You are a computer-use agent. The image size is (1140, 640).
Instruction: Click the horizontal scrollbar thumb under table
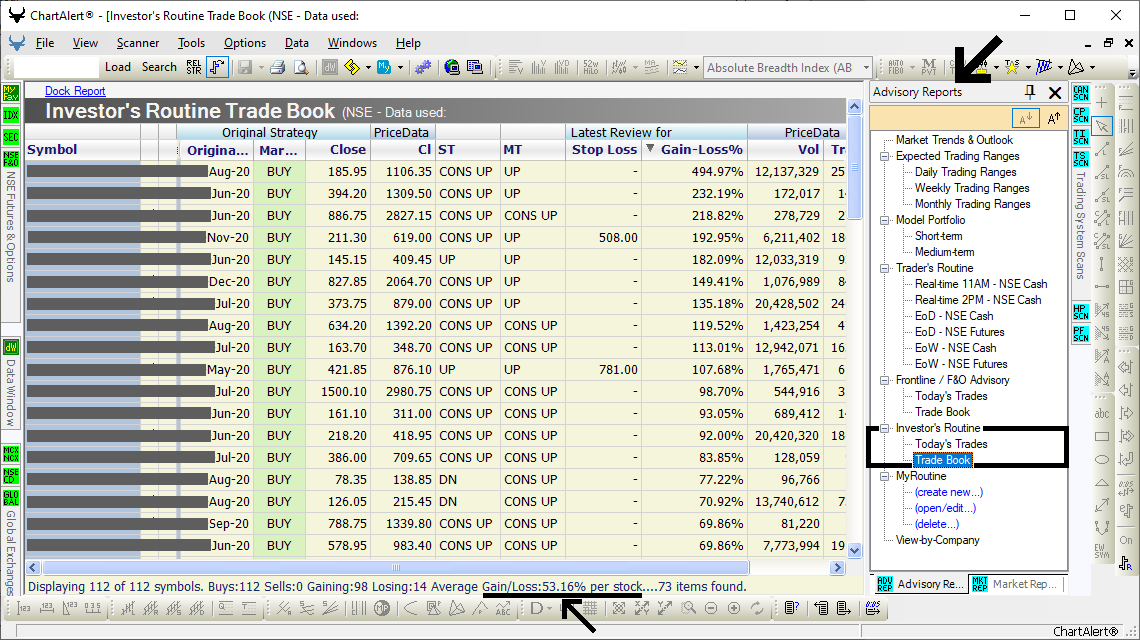(x=396, y=567)
